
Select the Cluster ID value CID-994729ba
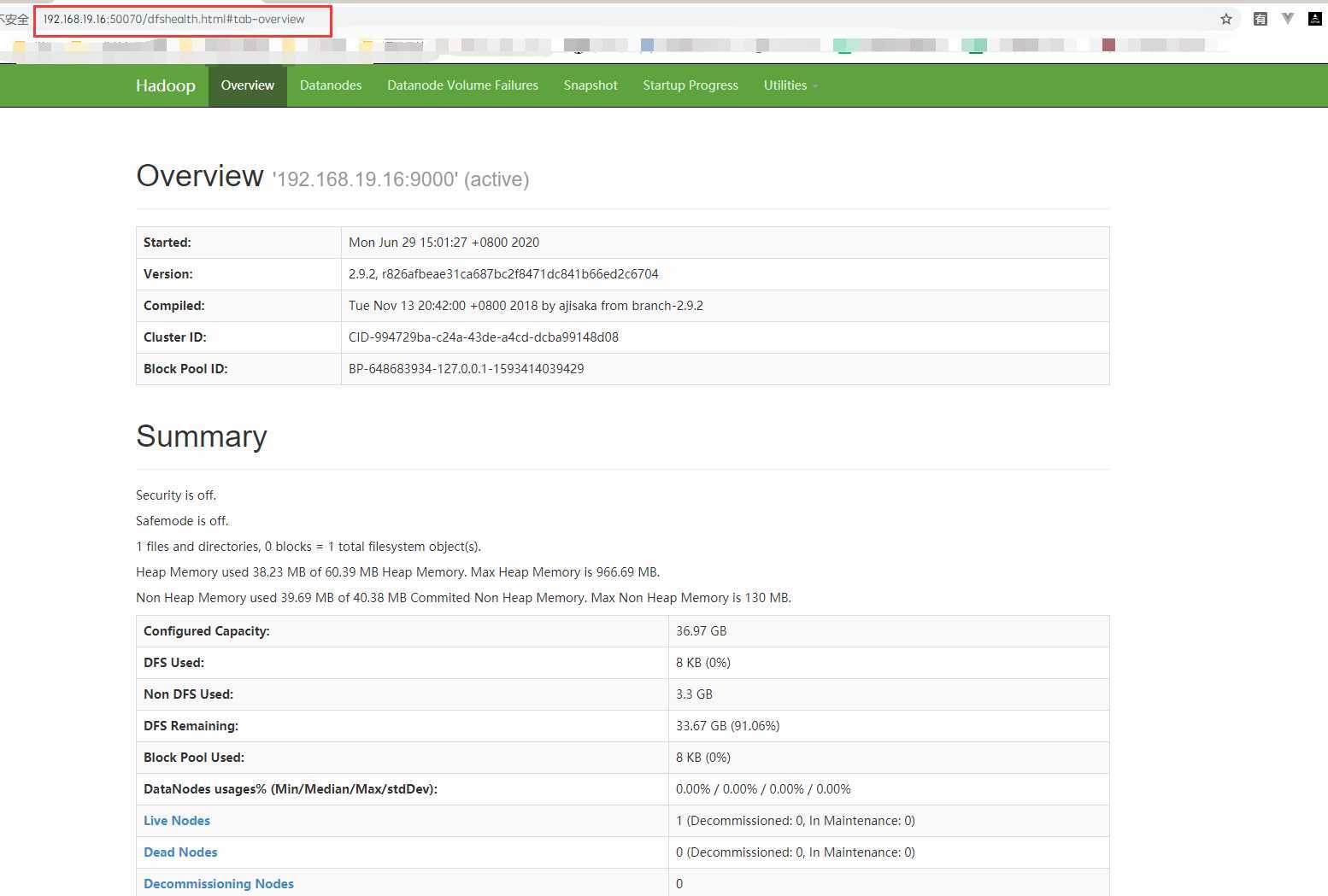click(x=484, y=337)
